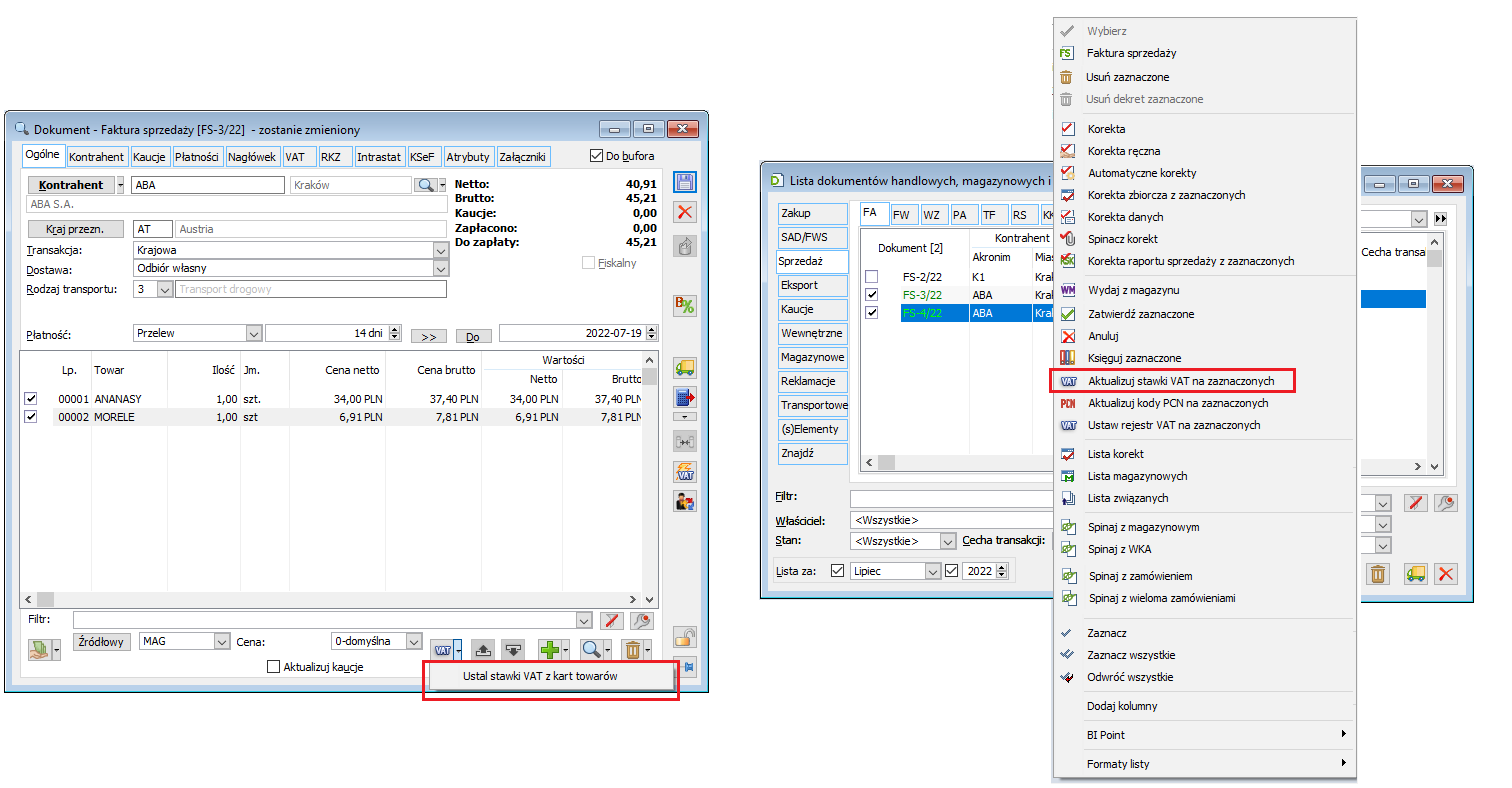Click the Kraj przezn. button
Image resolution: width=1512 pixels, height=788 pixels.
pyautogui.click(x=75, y=229)
